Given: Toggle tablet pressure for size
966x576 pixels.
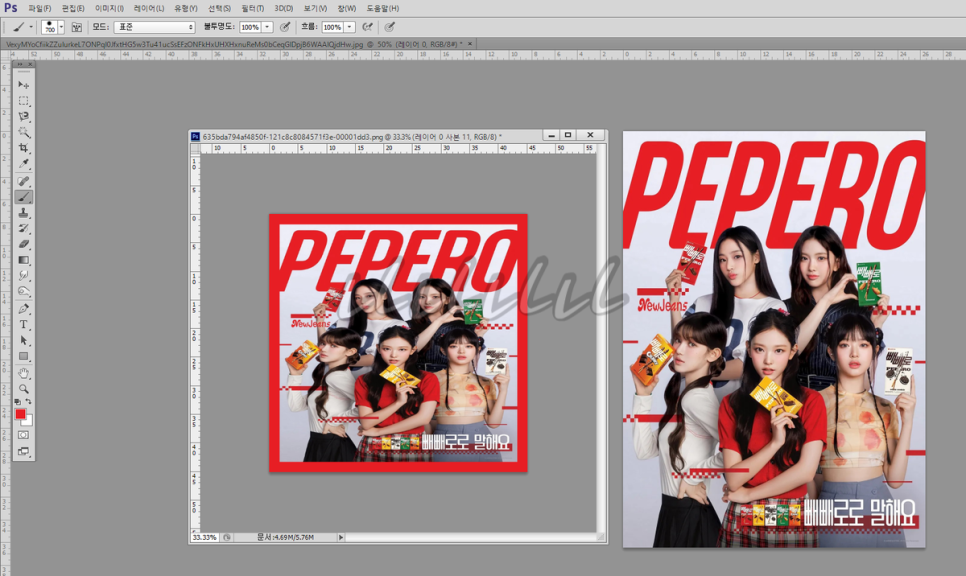Looking at the screenshot, I should 389,27.
